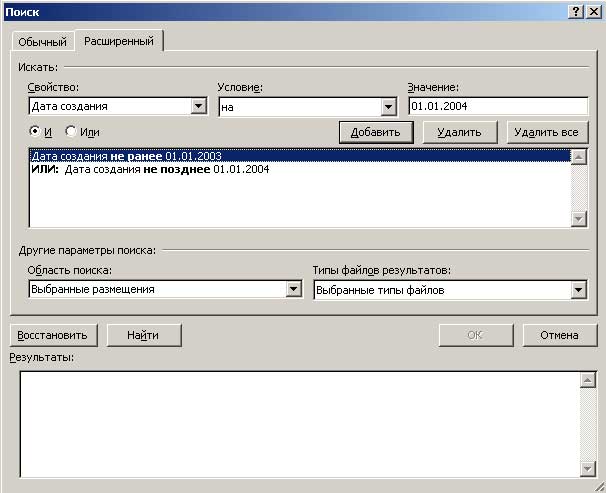This screenshot has height=493, width=606.
Task: Close the Поиск dialog window
Action: (594, 10)
